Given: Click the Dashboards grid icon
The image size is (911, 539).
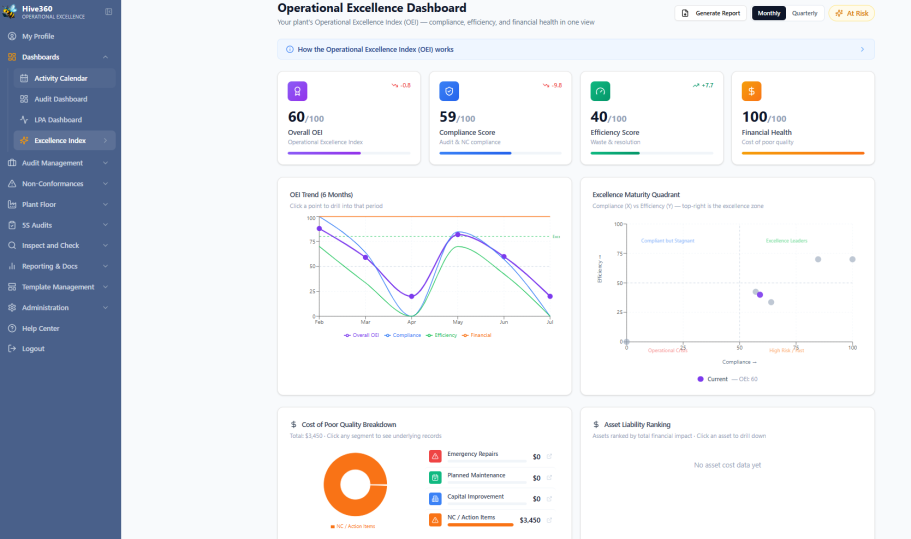Looking at the screenshot, I should tap(12, 57).
